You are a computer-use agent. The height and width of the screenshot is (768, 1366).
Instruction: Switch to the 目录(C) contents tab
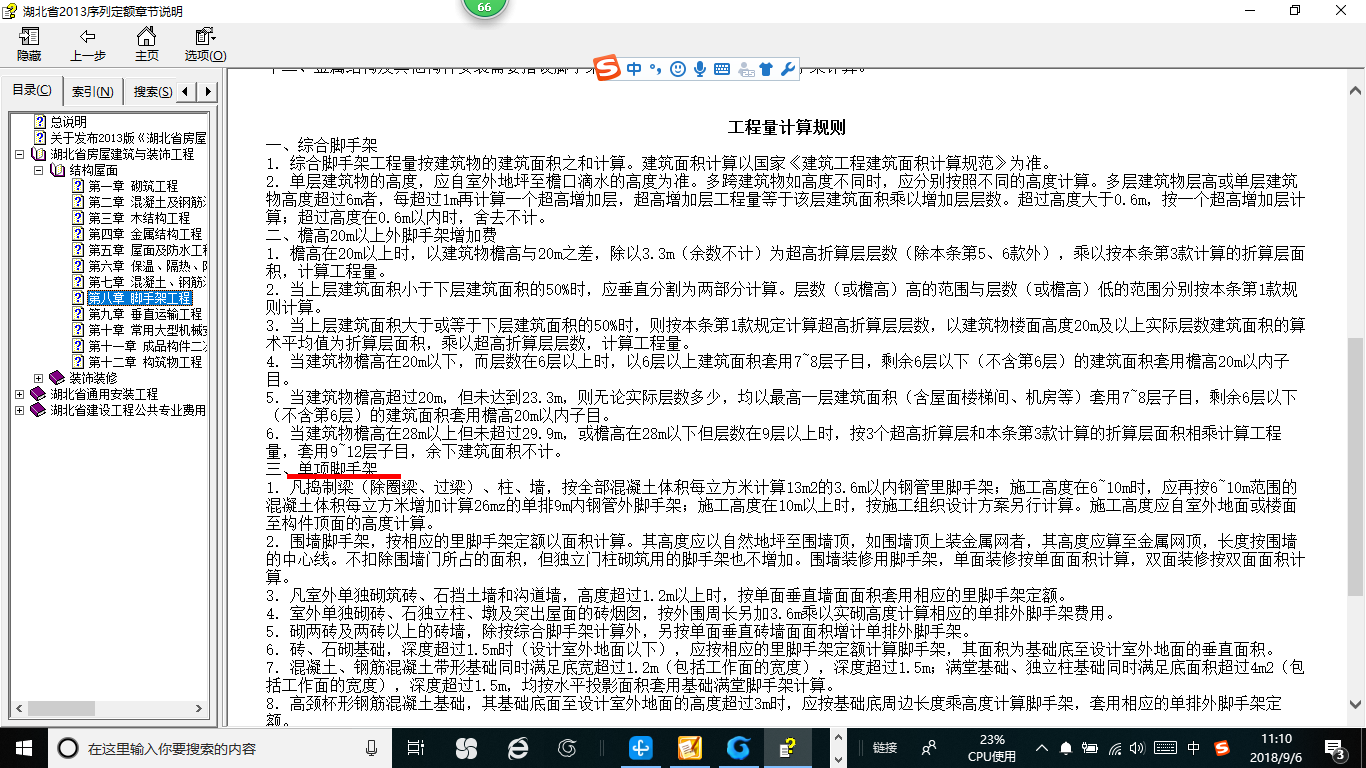(32, 91)
